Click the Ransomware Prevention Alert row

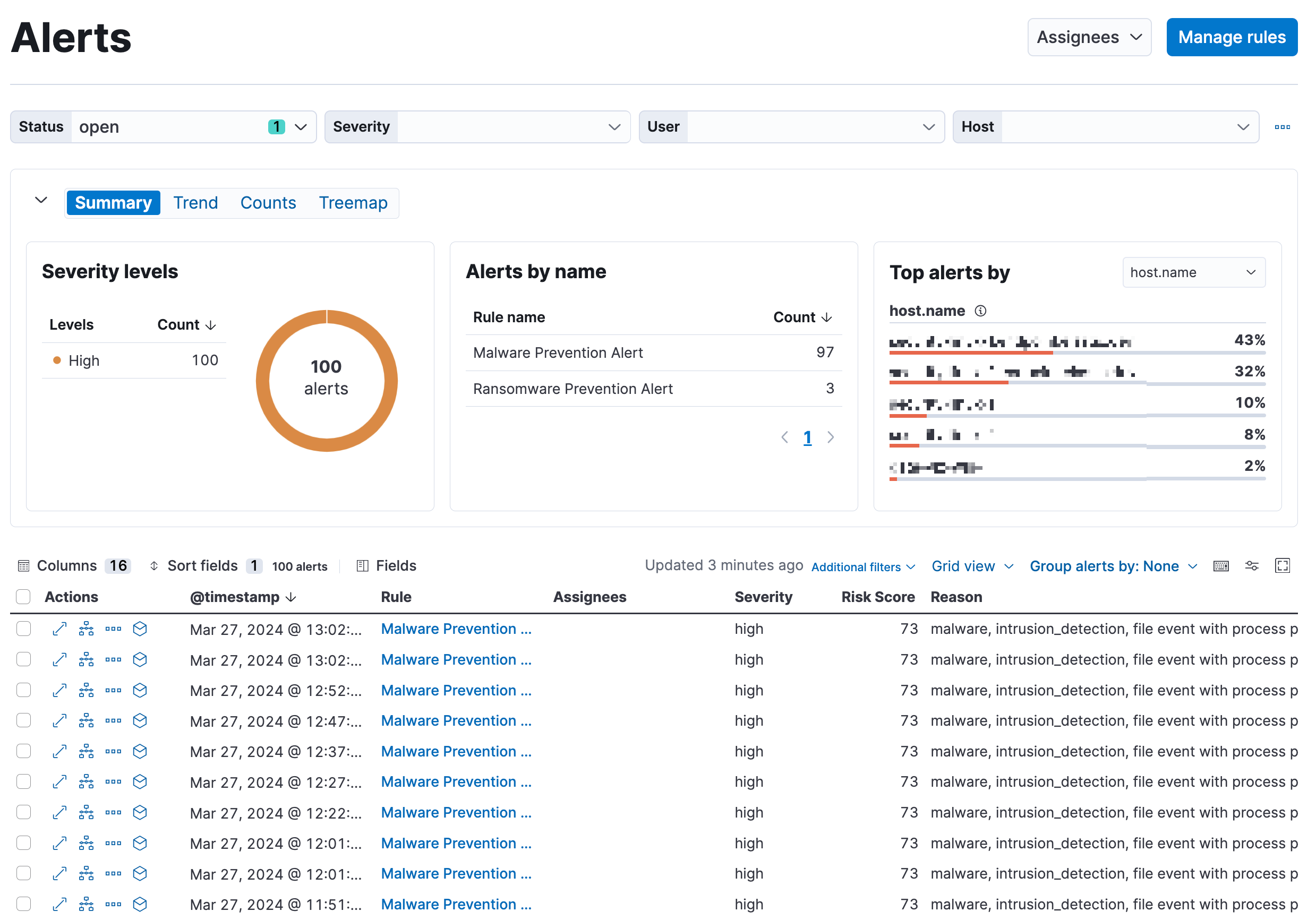coord(653,389)
